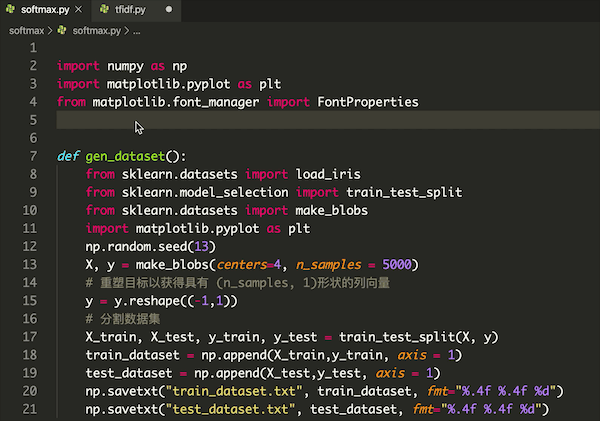
Task: Close the softmax.py editor tab
Action: click(x=80, y=9)
